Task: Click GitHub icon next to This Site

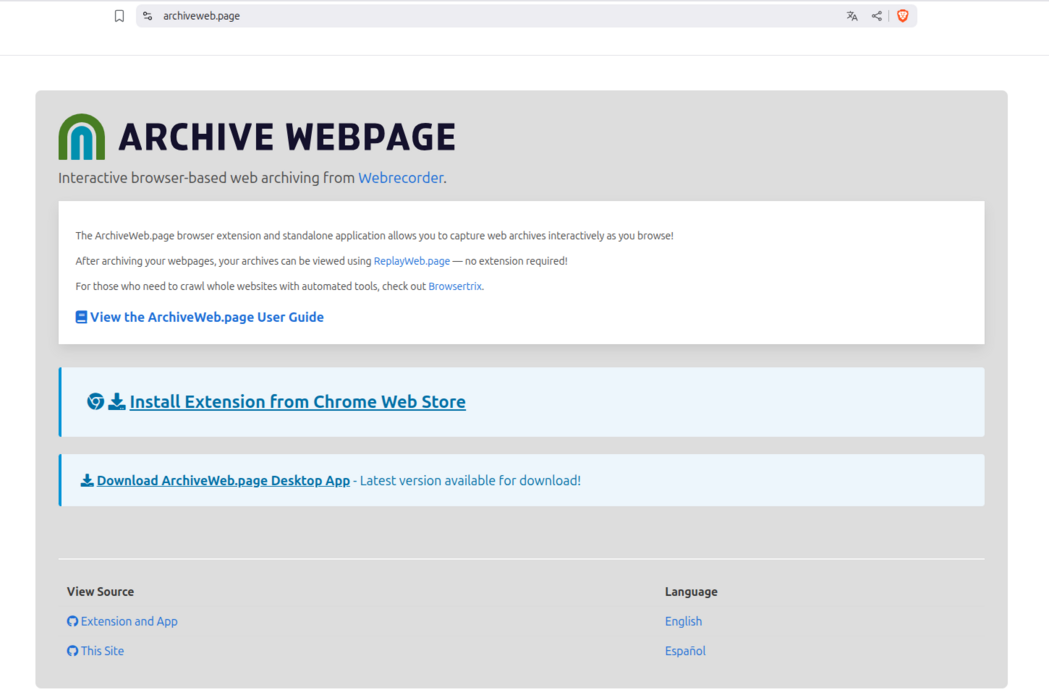Action: click(72, 651)
